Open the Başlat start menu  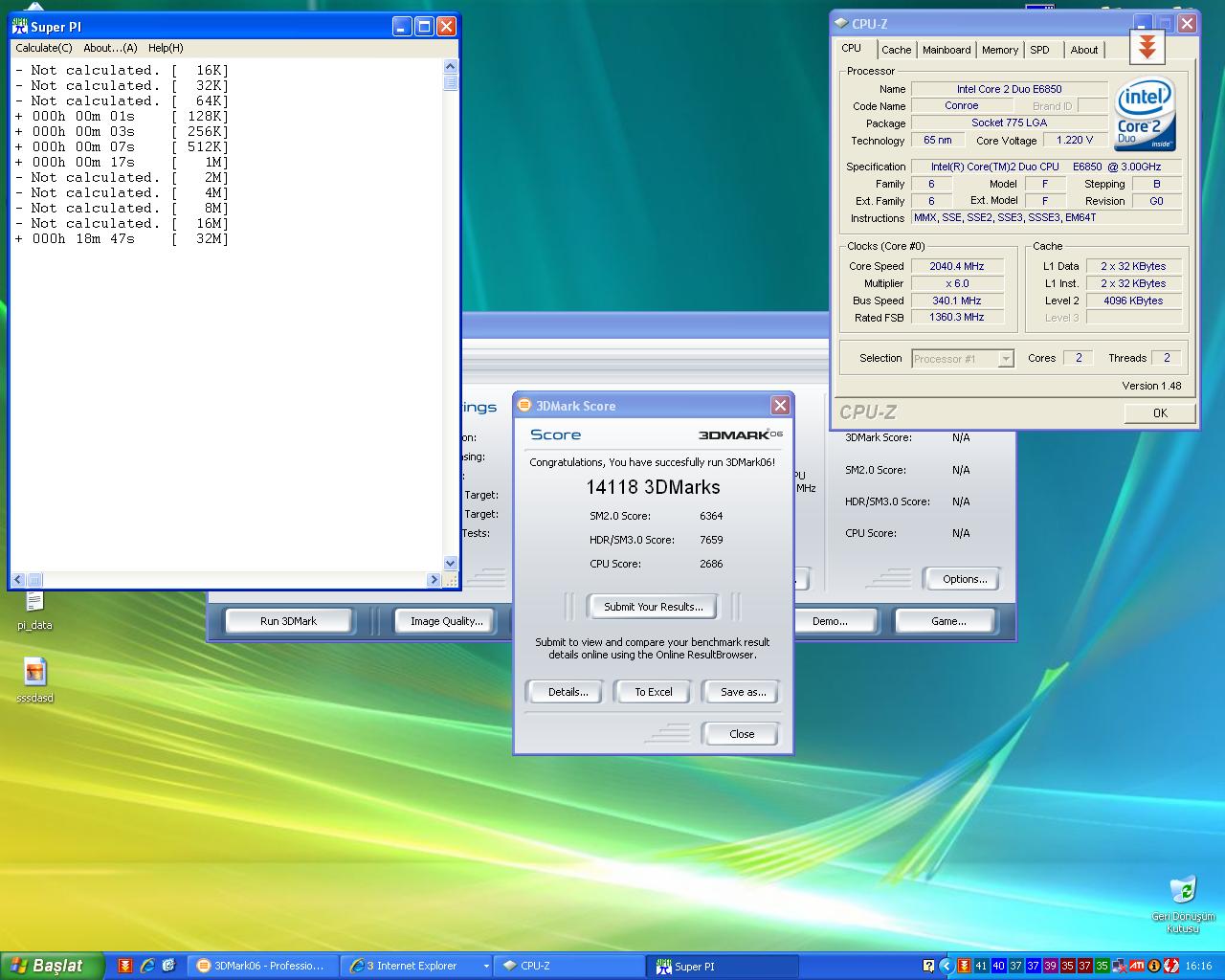pos(52,966)
